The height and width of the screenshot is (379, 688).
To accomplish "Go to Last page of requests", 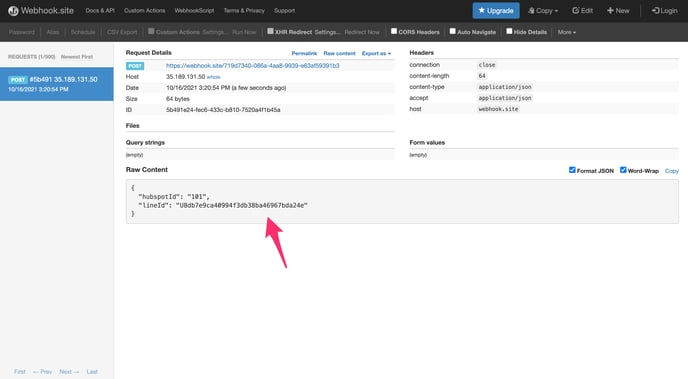I will [92, 372].
